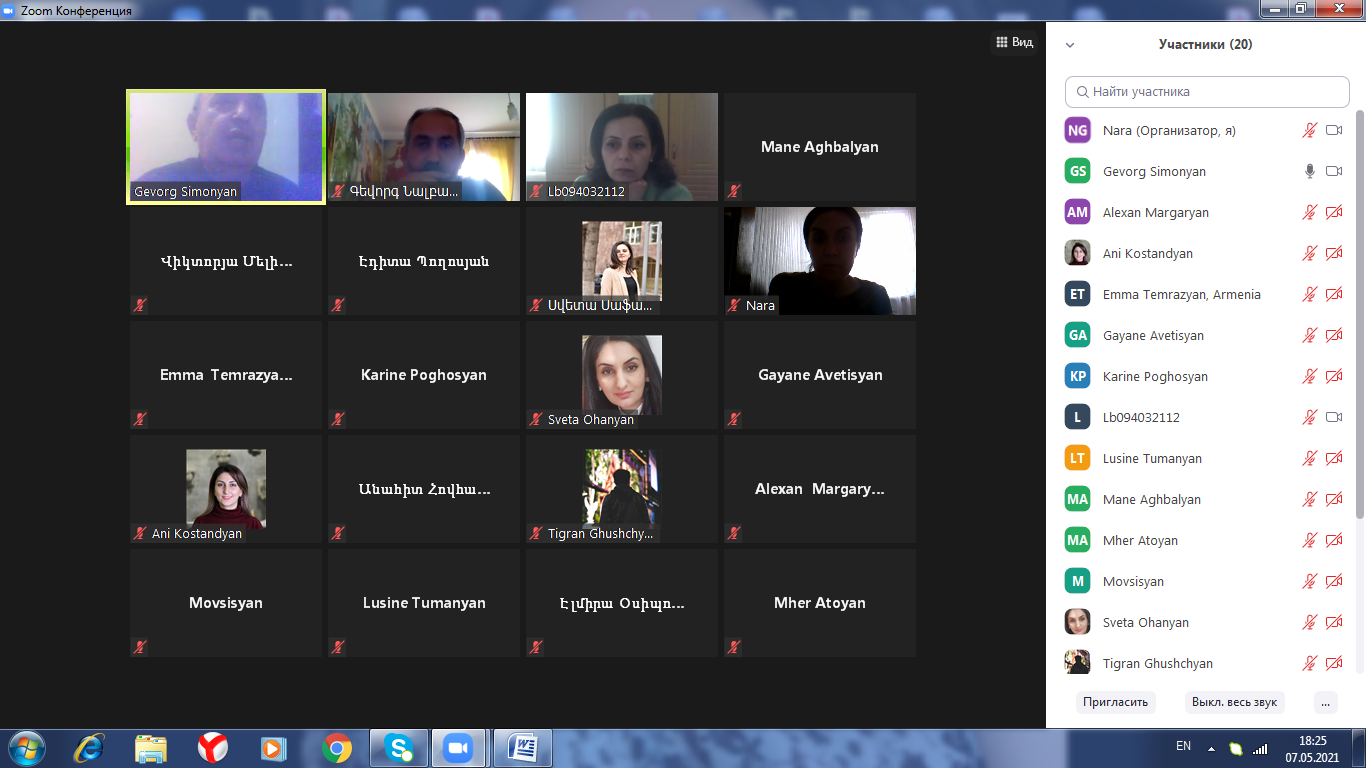Click the LT avatar for Lusine Tumanyan
The image size is (1366, 768).
pos(1077,458)
